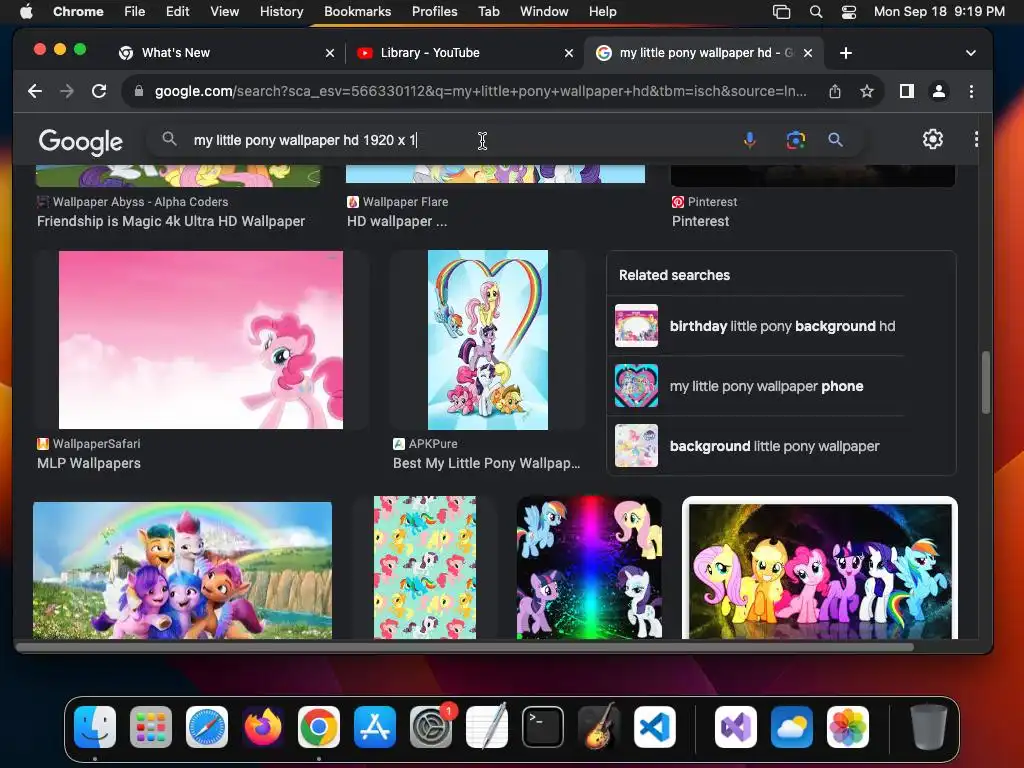
Task: Share this page via share icon
Action: pyautogui.click(x=835, y=91)
